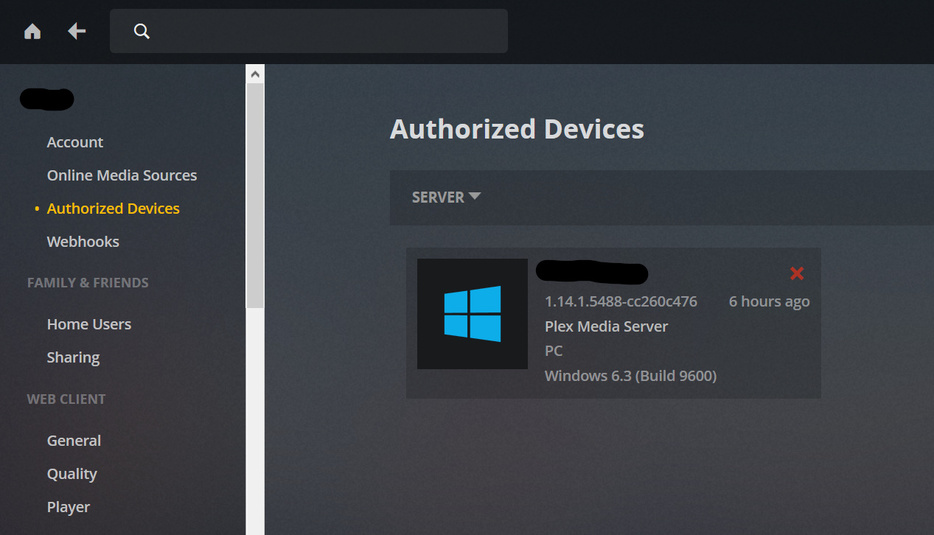Image resolution: width=934 pixels, height=535 pixels.
Task: Open Home Users page
Action: point(89,324)
